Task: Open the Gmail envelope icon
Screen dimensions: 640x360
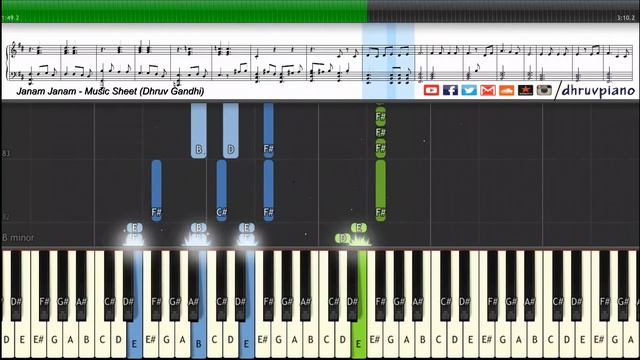Action: [x=488, y=90]
